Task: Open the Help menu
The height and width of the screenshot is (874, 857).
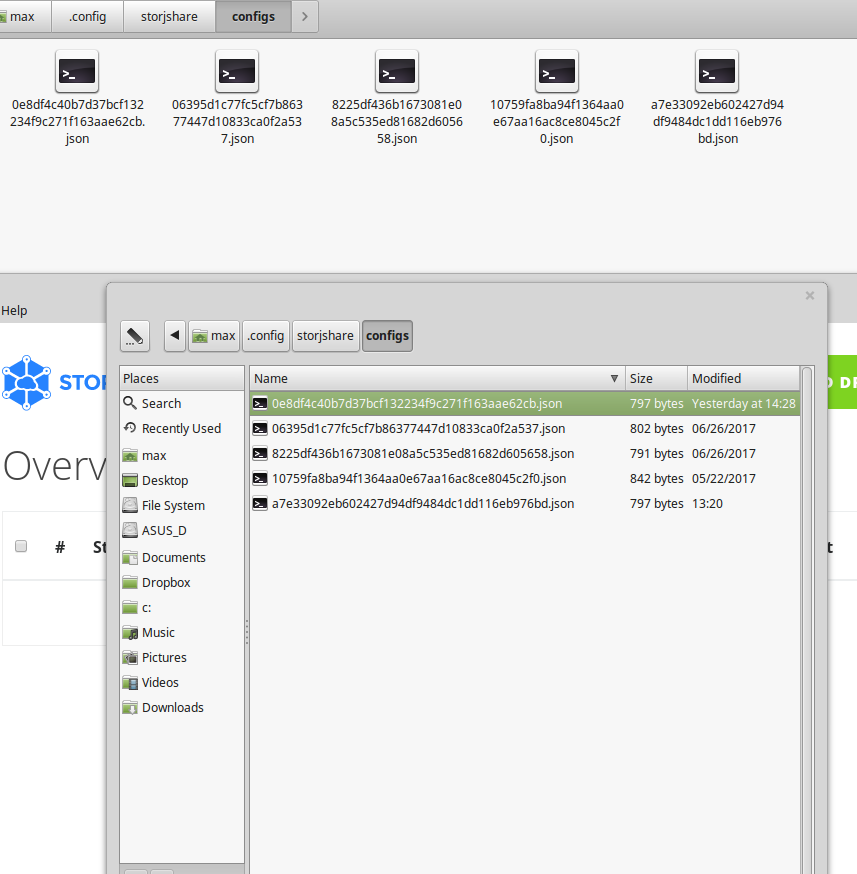Action: pos(14,310)
